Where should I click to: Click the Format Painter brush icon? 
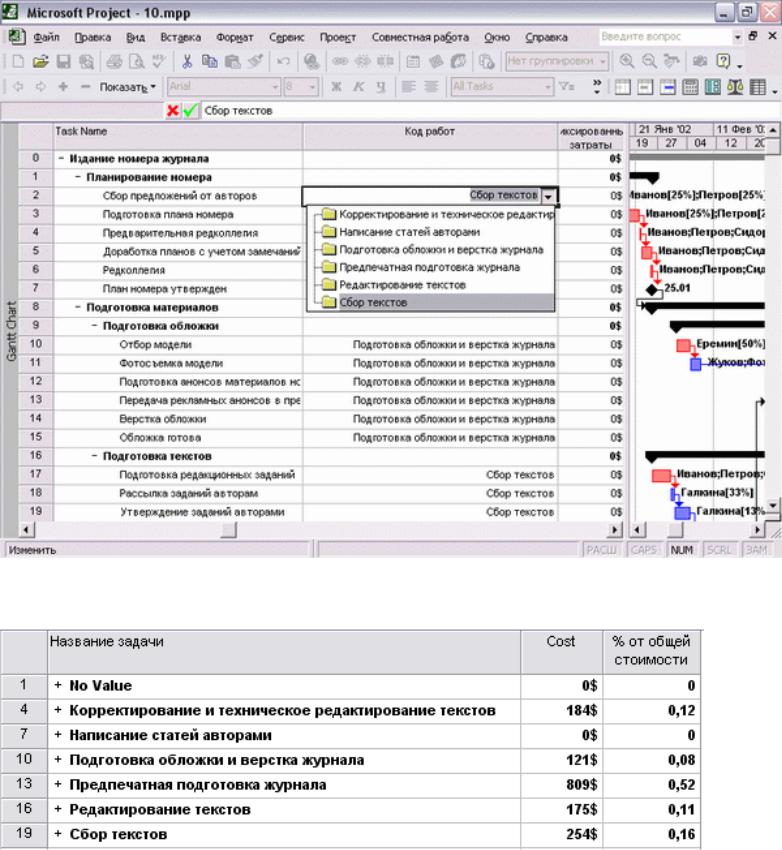(255, 62)
